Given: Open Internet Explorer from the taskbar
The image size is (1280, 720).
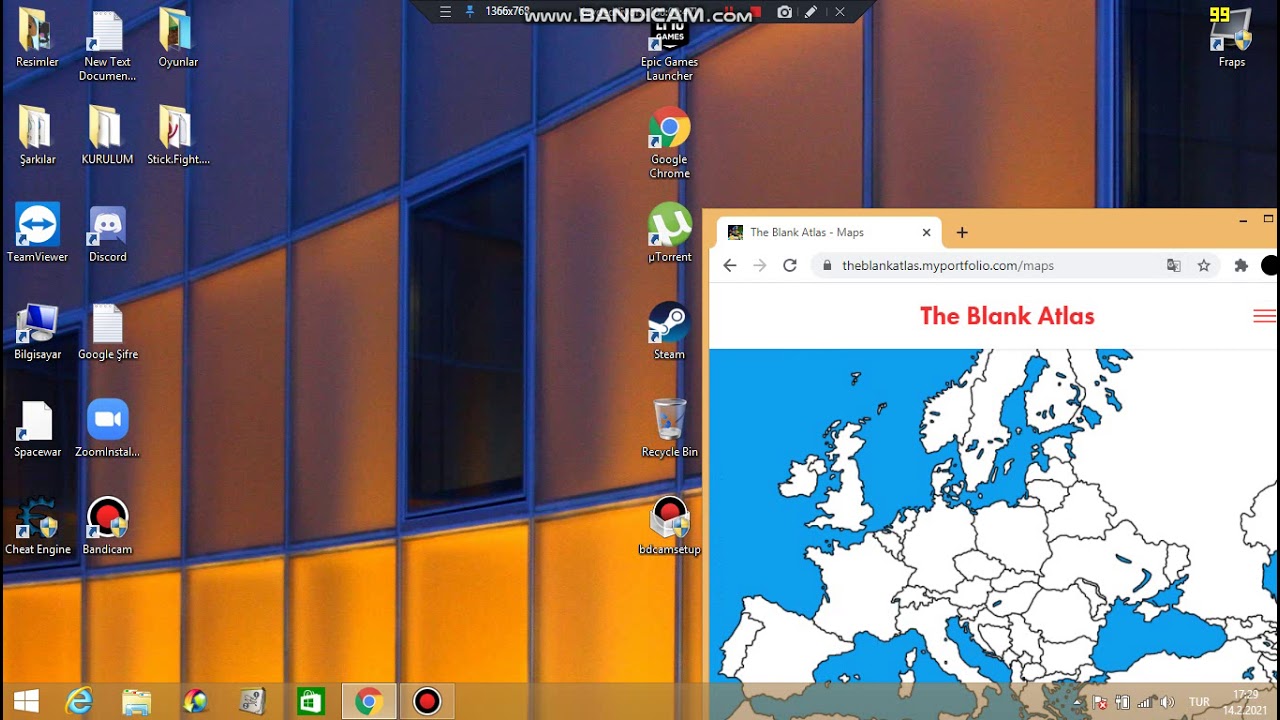Looking at the screenshot, I should coord(79,702).
